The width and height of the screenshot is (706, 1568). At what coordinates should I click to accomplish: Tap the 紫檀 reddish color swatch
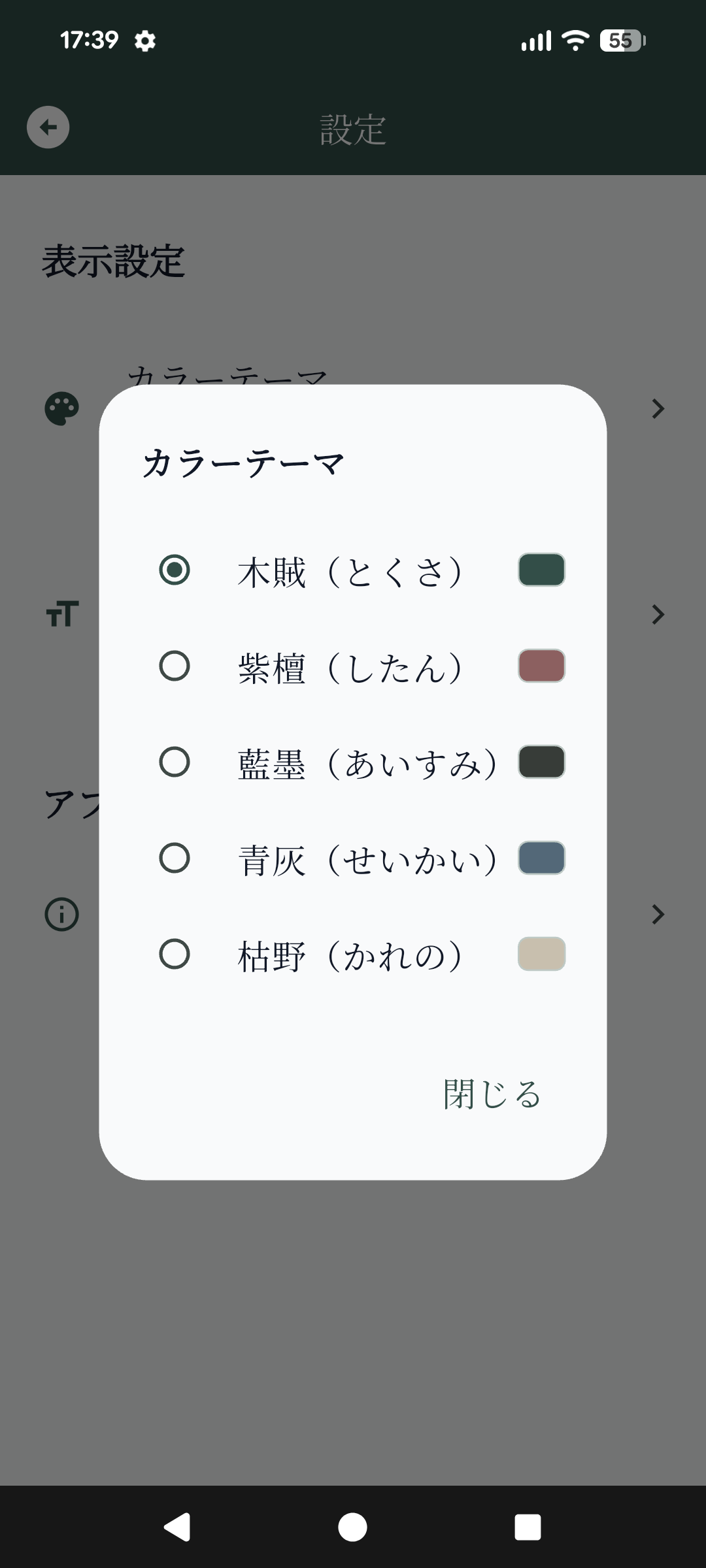541,666
